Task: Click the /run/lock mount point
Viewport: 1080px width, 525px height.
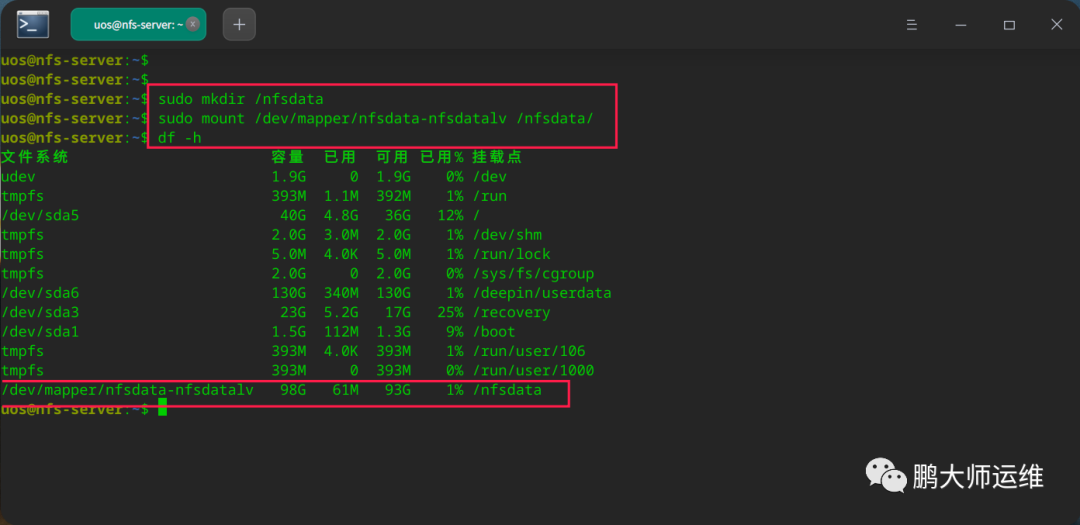Action: click(x=511, y=254)
